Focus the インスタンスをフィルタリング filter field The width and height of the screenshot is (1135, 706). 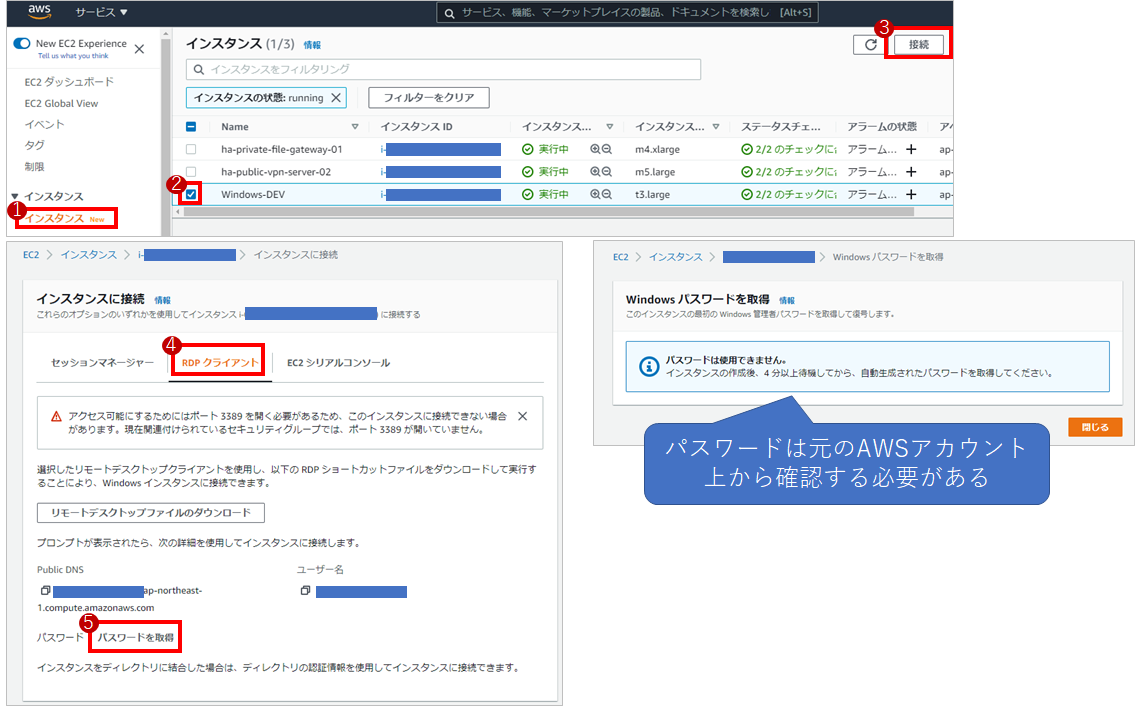tap(444, 70)
